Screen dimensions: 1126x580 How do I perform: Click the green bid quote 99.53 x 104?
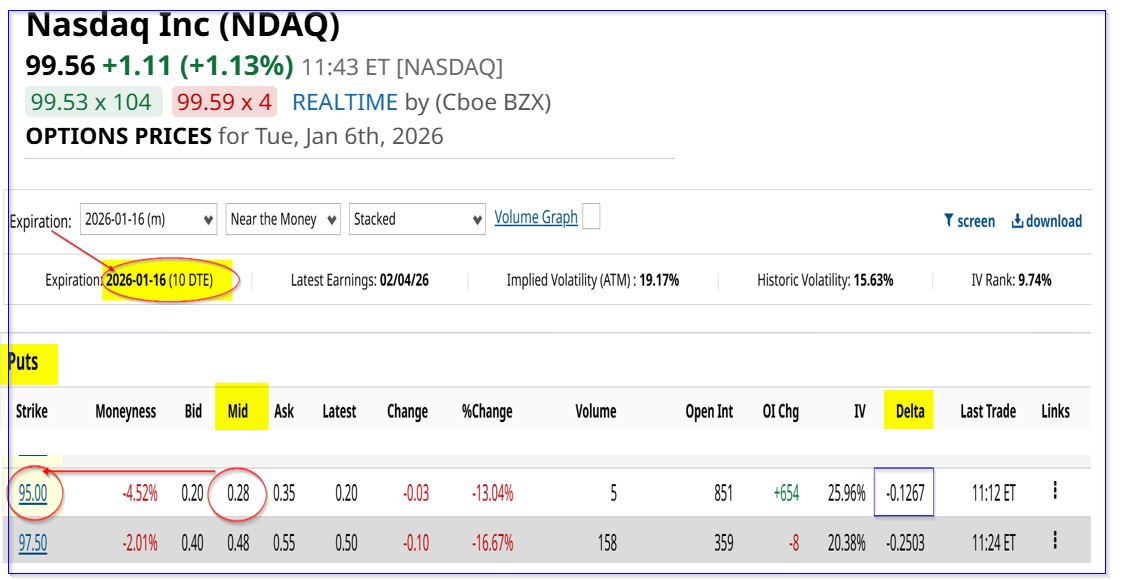[x=93, y=102]
